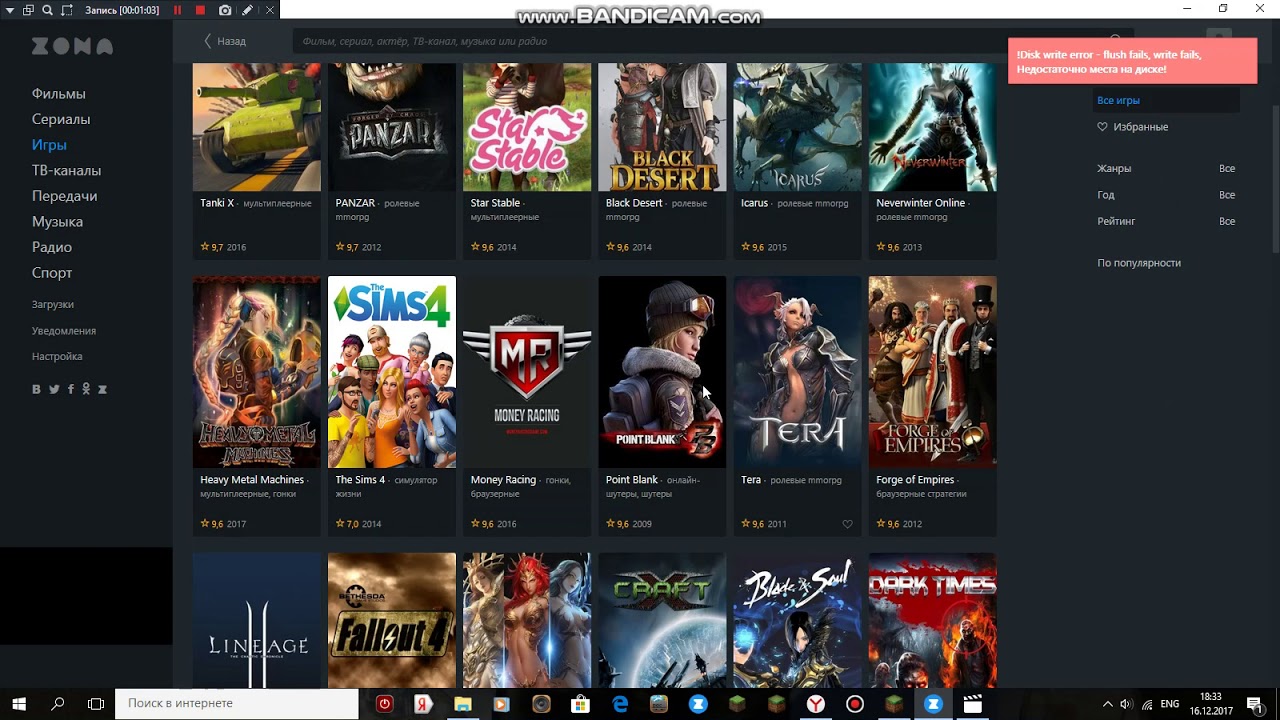Open the Black Desert game cover
Image resolution: width=1280 pixels, height=720 pixels.
[662, 127]
